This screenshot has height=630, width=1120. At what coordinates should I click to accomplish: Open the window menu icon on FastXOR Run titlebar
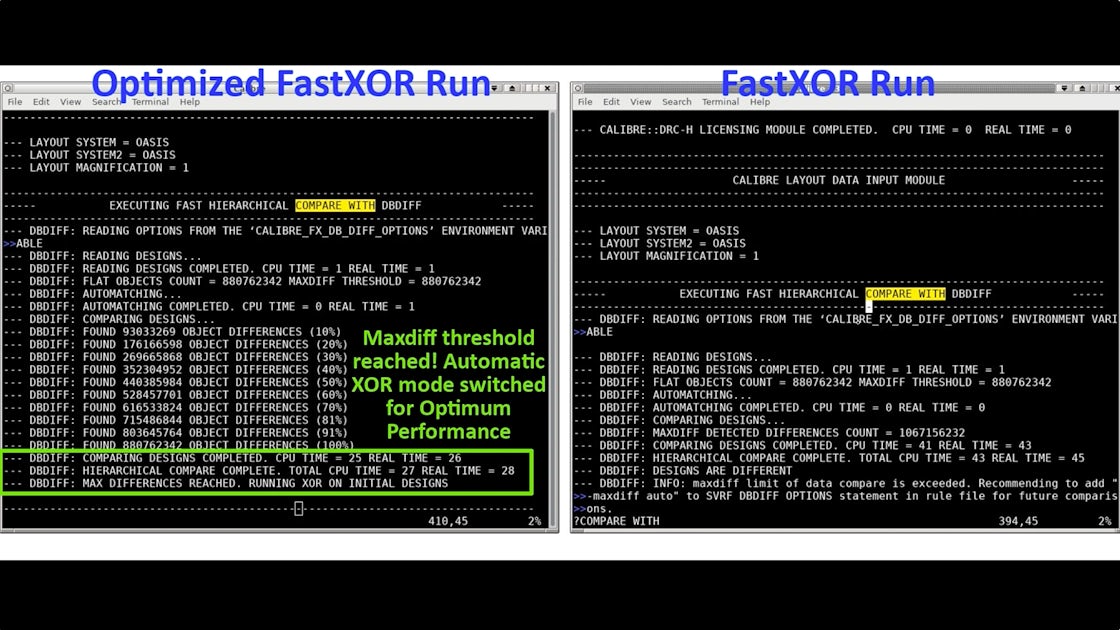(578, 88)
